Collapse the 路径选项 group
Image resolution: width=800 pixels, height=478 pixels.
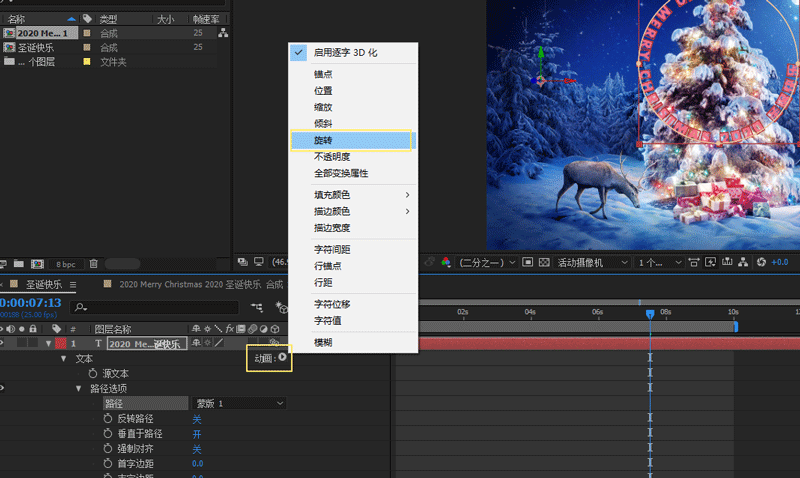[79, 389]
